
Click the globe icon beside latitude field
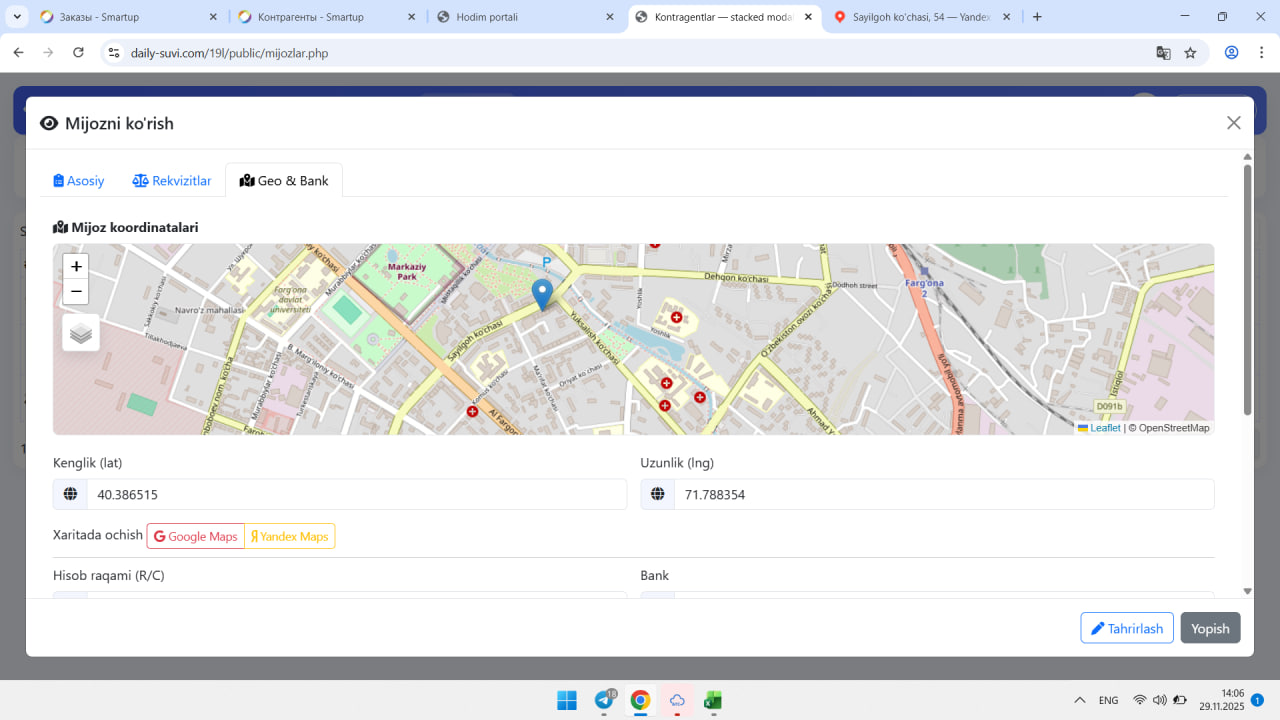click(x=70, y=494)
